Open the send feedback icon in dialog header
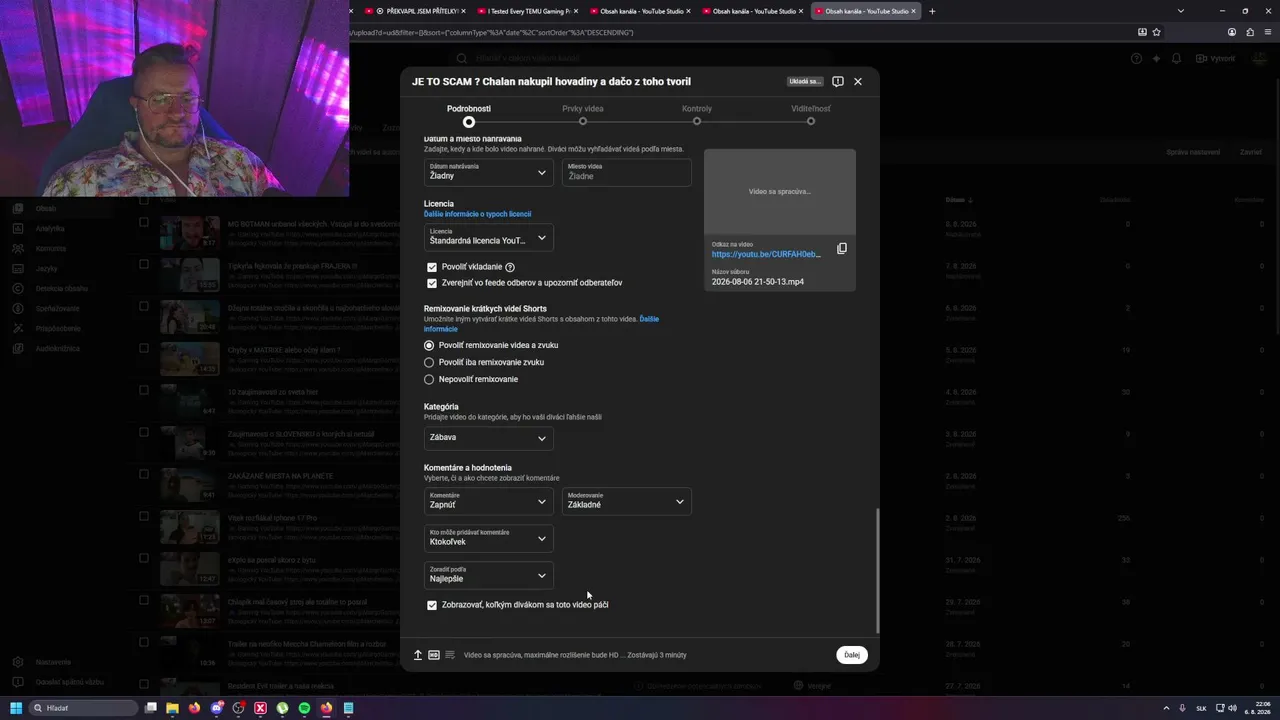The width and height of the screenshot is (1280, 720). click(x=838, y=81)
